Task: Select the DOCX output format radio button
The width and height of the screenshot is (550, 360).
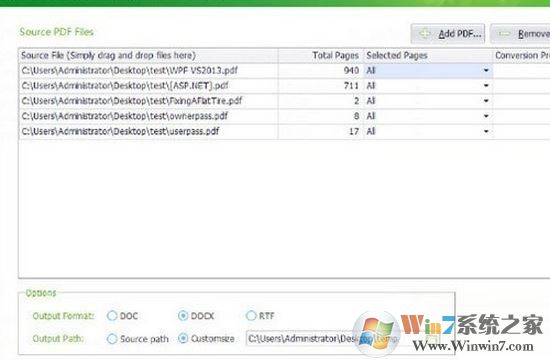Action: [183, 316]
